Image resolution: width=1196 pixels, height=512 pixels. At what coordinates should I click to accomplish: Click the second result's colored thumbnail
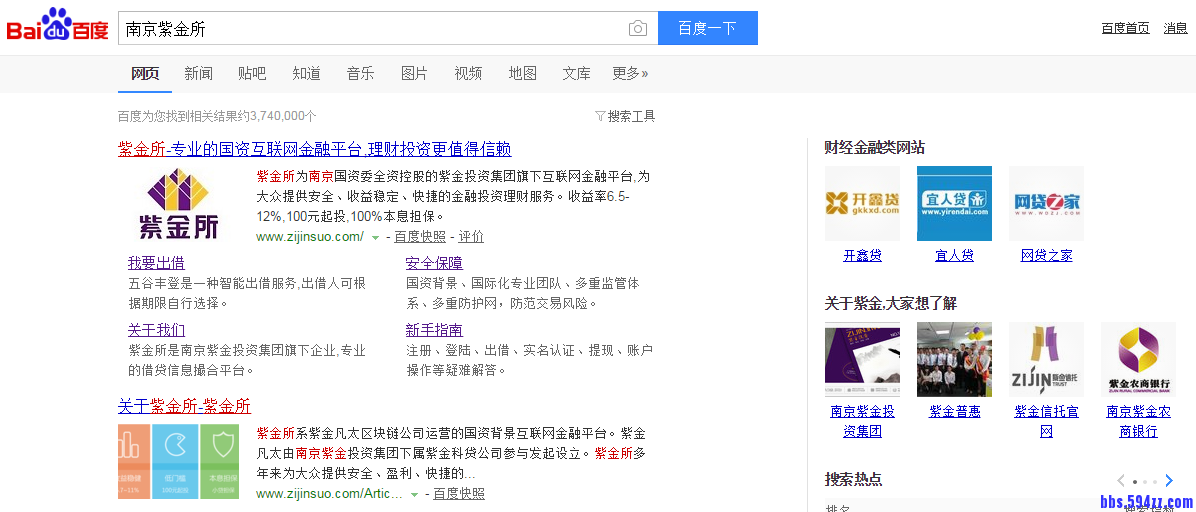tap(179, 462)
